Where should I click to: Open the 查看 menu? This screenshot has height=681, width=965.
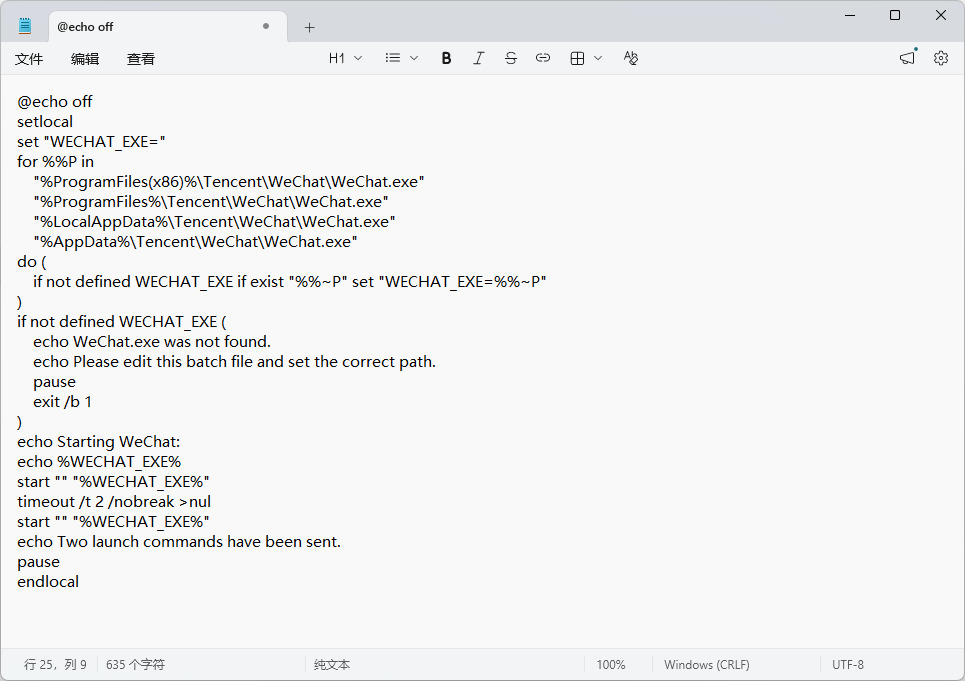pos(141,59)
